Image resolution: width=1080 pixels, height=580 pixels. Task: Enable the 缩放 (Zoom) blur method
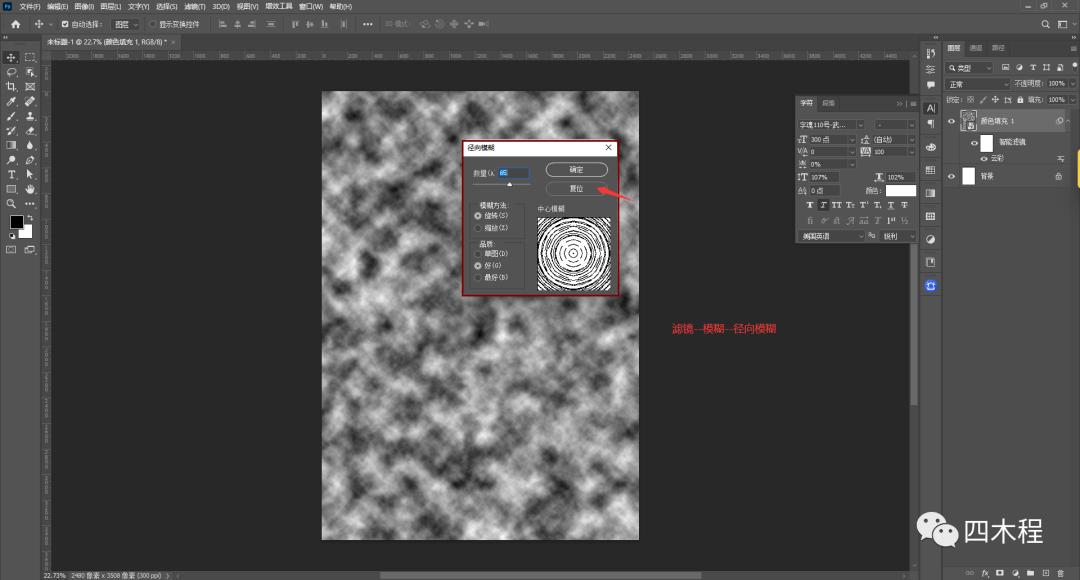tap(478, 227)
